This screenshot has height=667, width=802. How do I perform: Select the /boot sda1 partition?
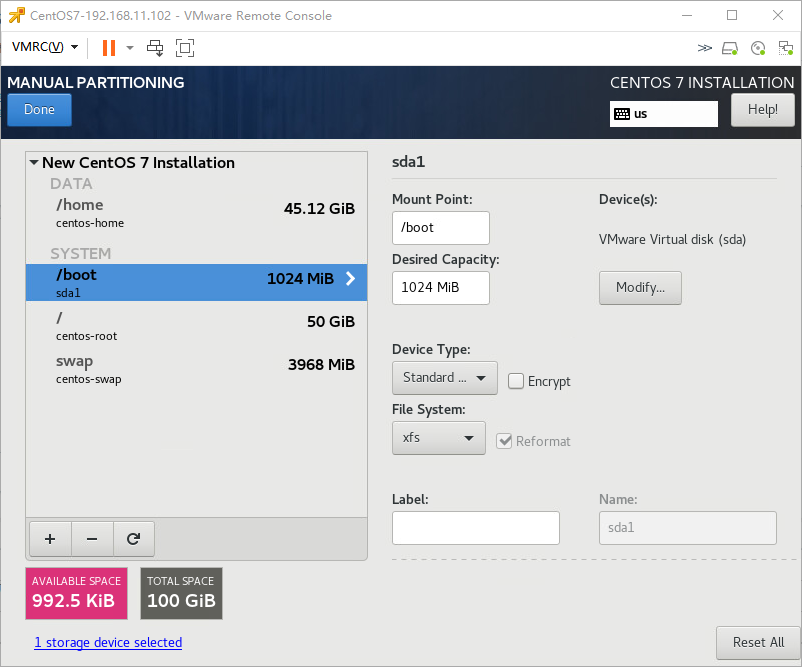(x=196, y=282)
